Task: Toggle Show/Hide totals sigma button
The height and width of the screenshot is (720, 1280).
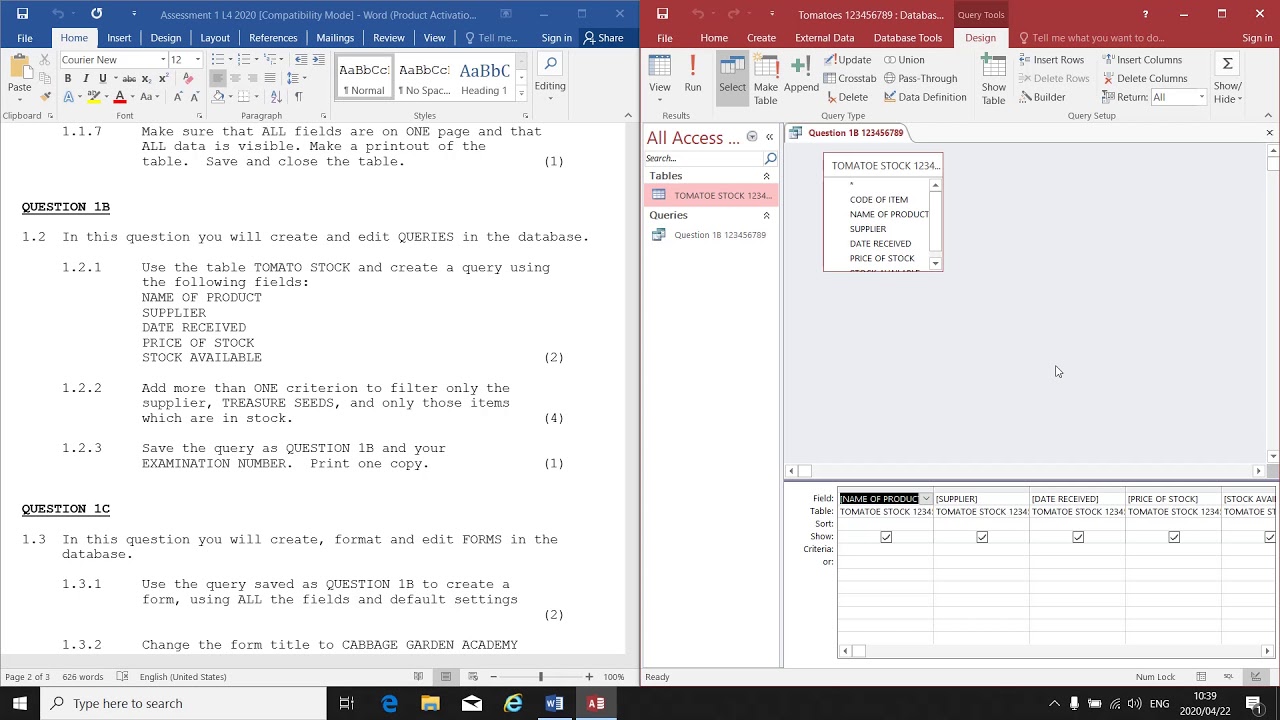Action: (x=1227, y=78)
